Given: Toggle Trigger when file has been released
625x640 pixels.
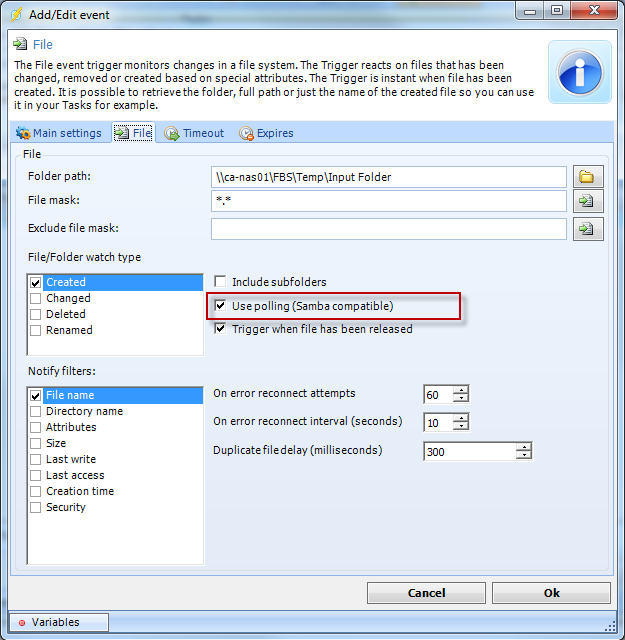Looking at the screenshot, I should point(221,328).
